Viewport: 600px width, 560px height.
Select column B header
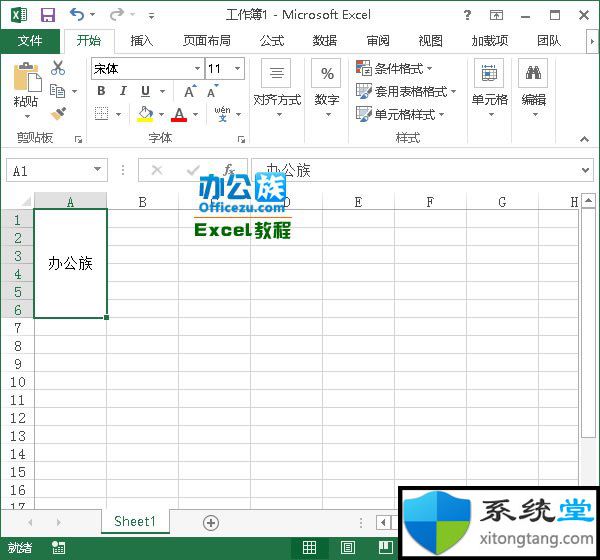(x=143, y=202)
